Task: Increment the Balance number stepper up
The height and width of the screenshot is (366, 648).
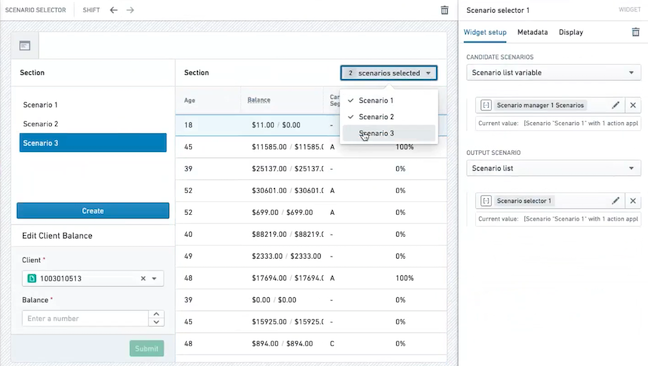Action: 156,314
